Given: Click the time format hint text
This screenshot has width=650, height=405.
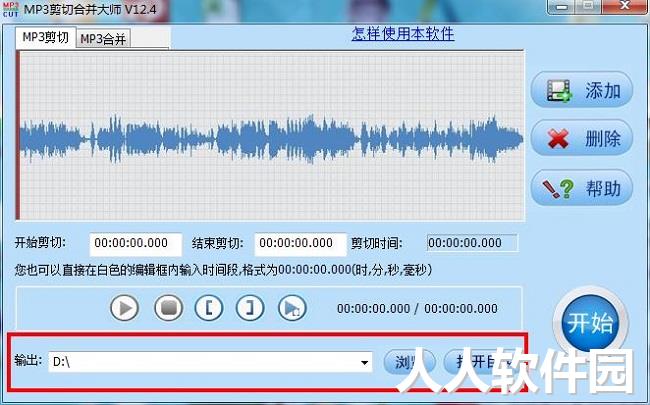Looking at the screenshot, I should pyautogui.click(x=223, y=270).
